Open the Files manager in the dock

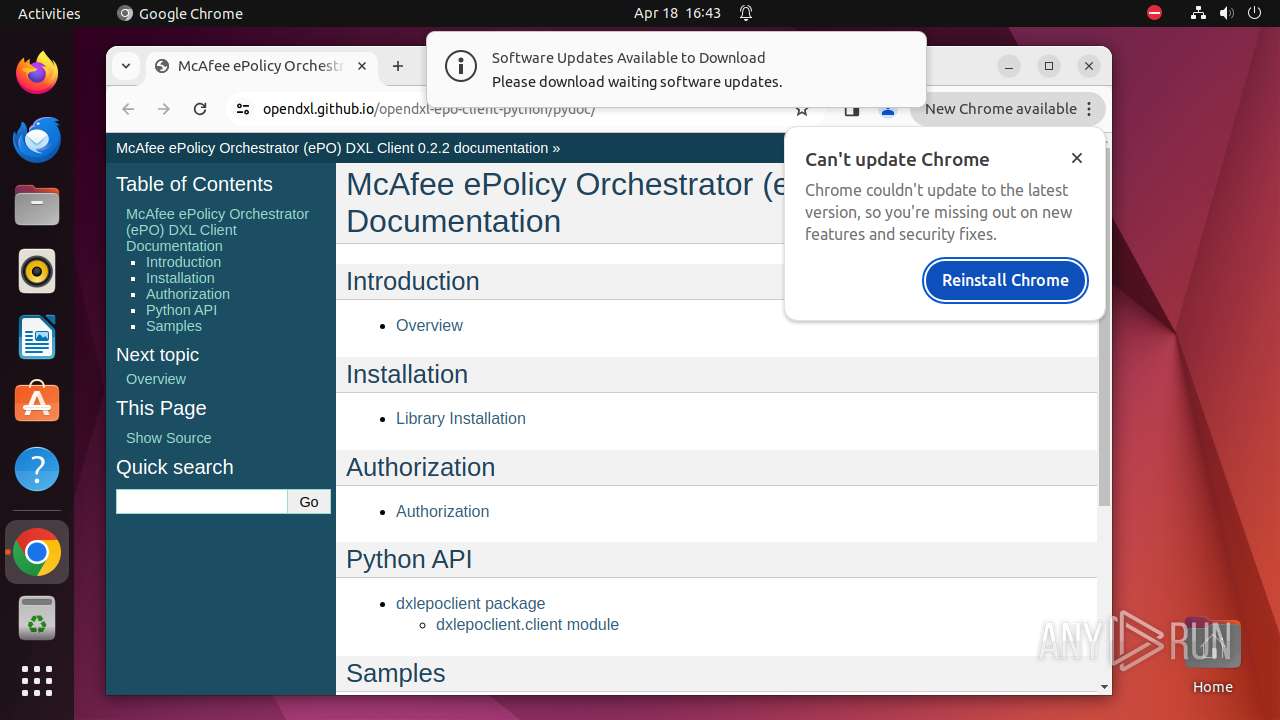click(x=37, y=205)
